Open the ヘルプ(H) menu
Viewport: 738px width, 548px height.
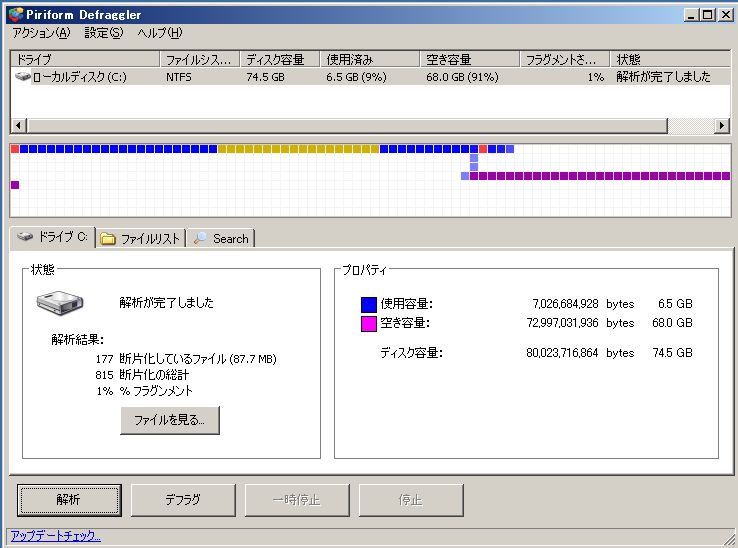click(x=160, y=32)
